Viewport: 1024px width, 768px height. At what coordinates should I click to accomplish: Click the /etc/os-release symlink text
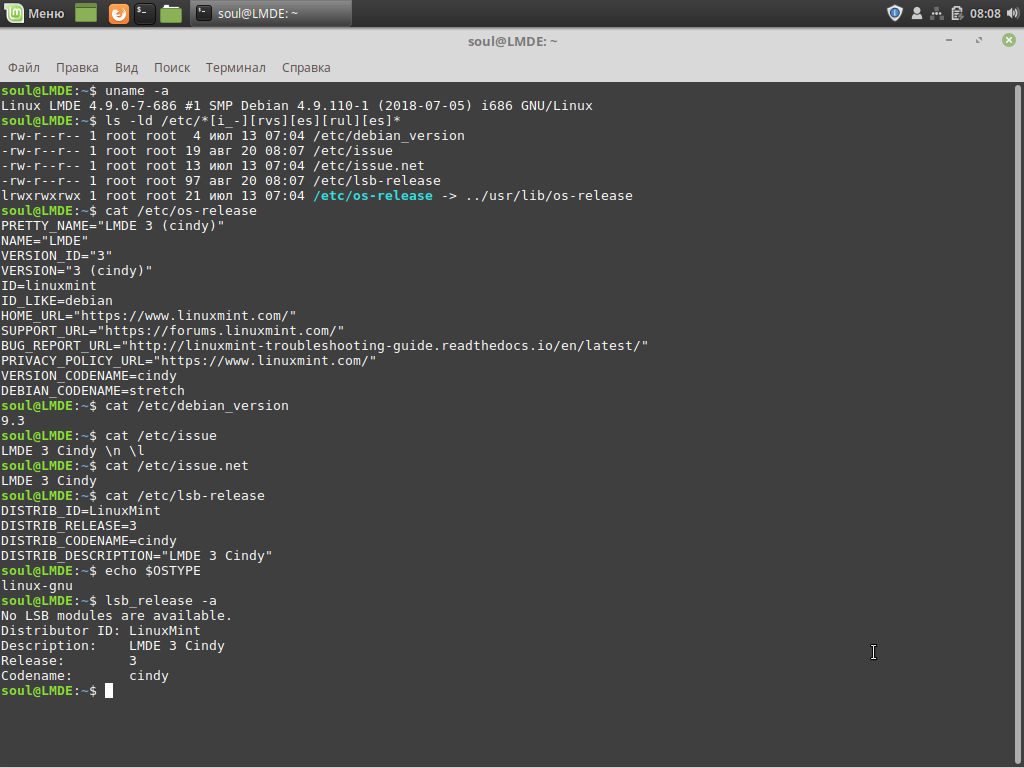point(373,196)
